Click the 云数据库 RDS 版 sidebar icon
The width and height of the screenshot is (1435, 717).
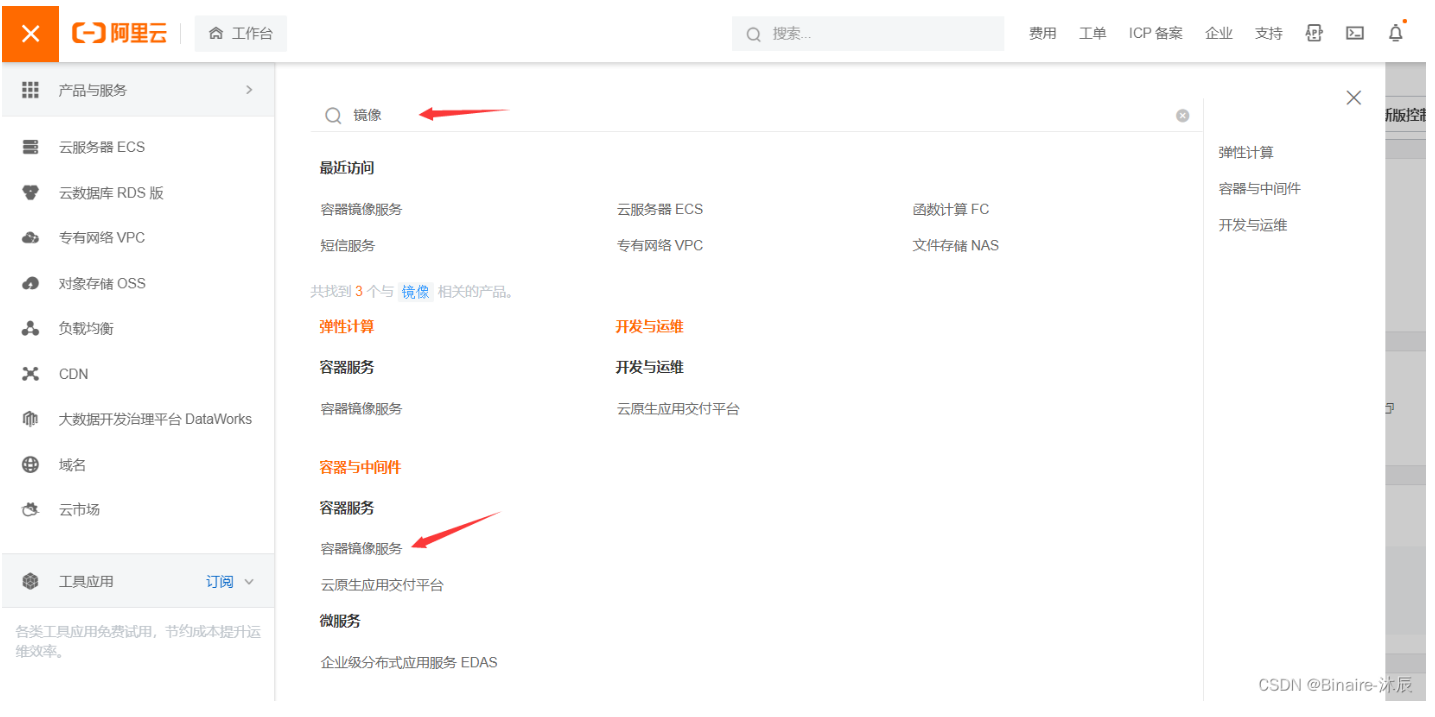click(30, 193)
